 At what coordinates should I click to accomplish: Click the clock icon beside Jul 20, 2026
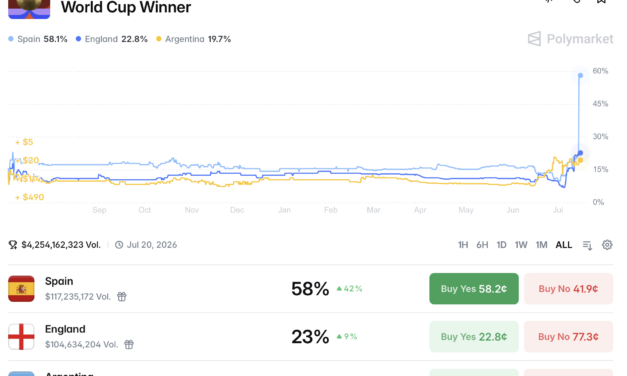(119, 245)
